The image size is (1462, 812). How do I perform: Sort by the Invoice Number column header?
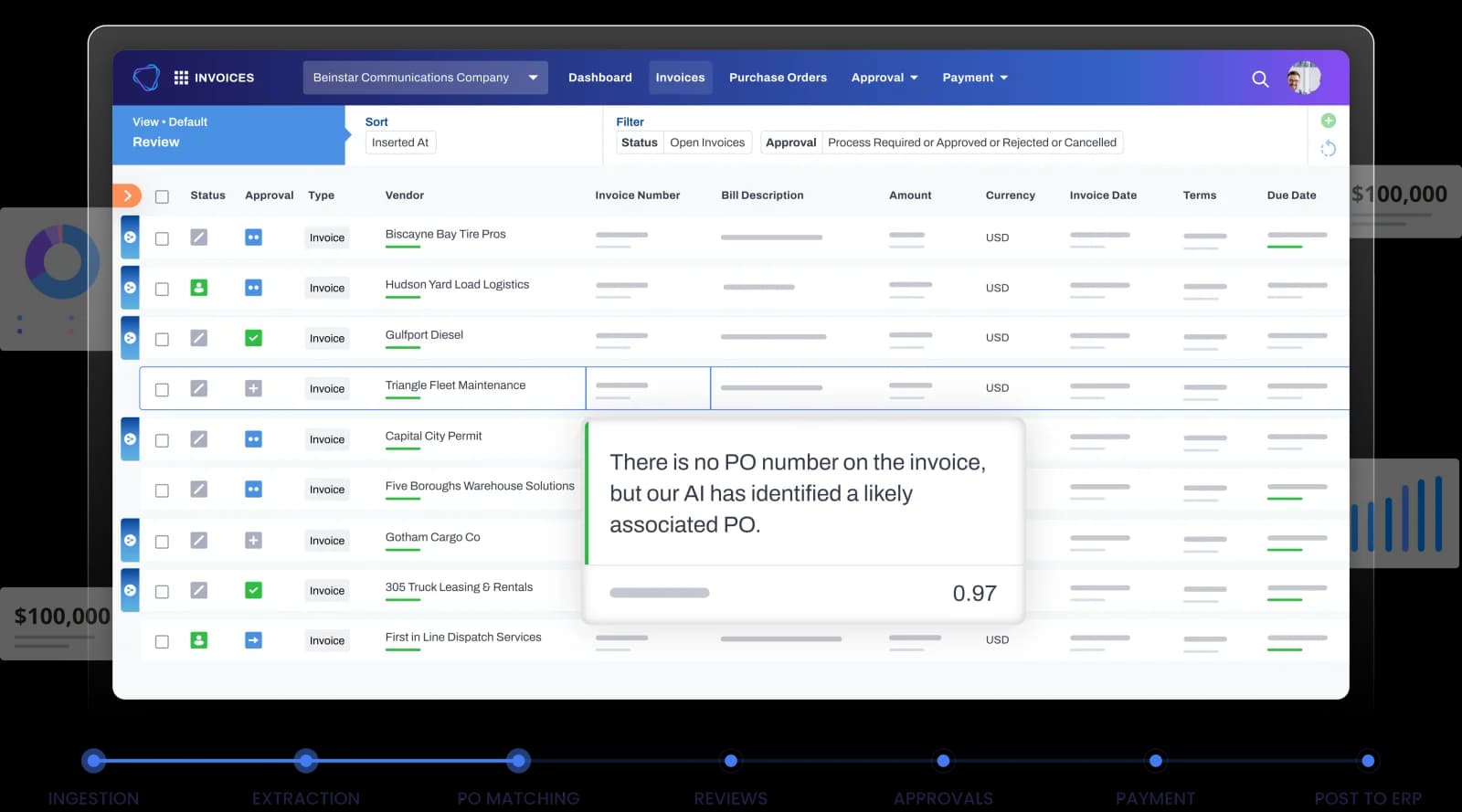(637, 195)
